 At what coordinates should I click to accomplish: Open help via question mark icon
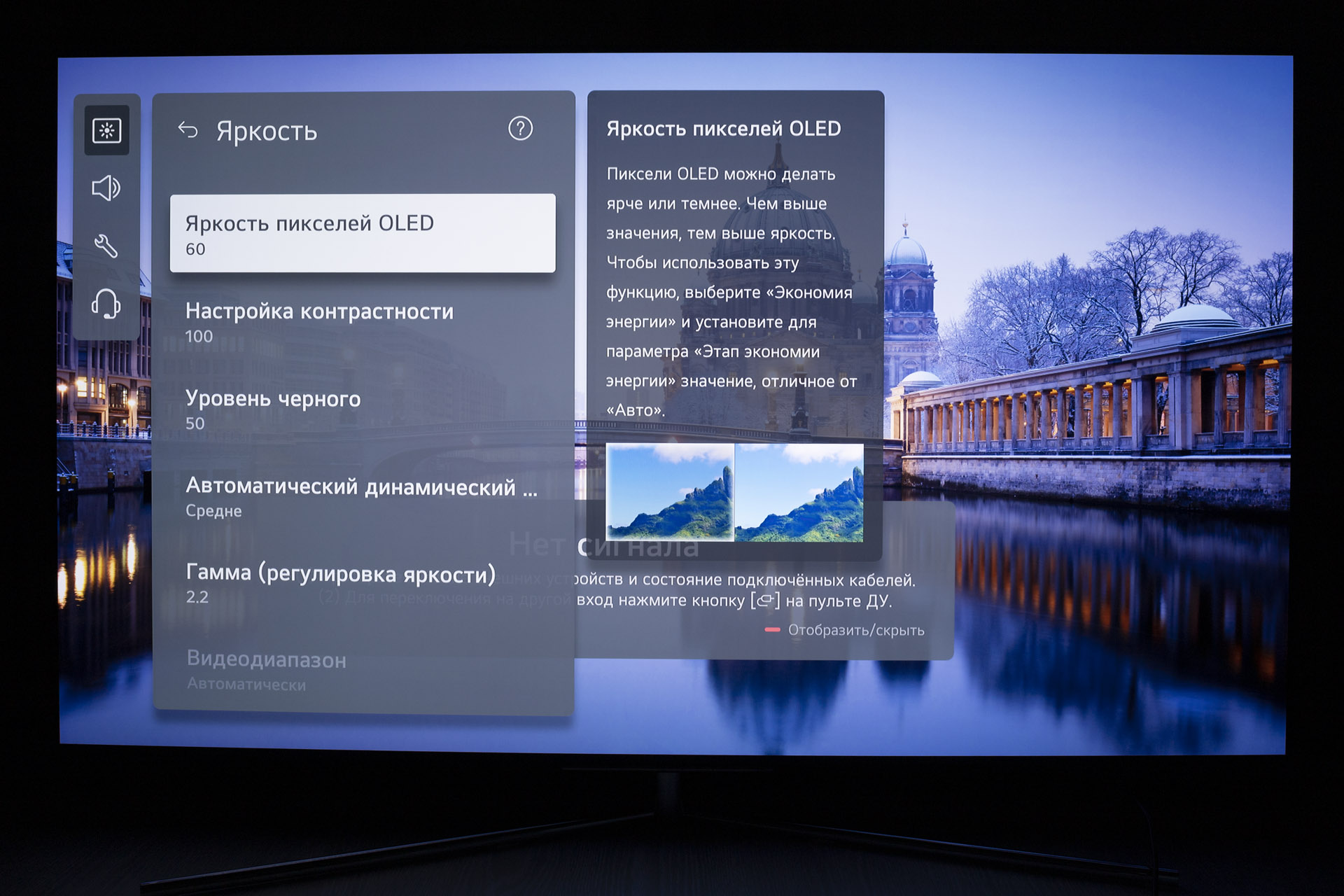click(x=520, y=129)
